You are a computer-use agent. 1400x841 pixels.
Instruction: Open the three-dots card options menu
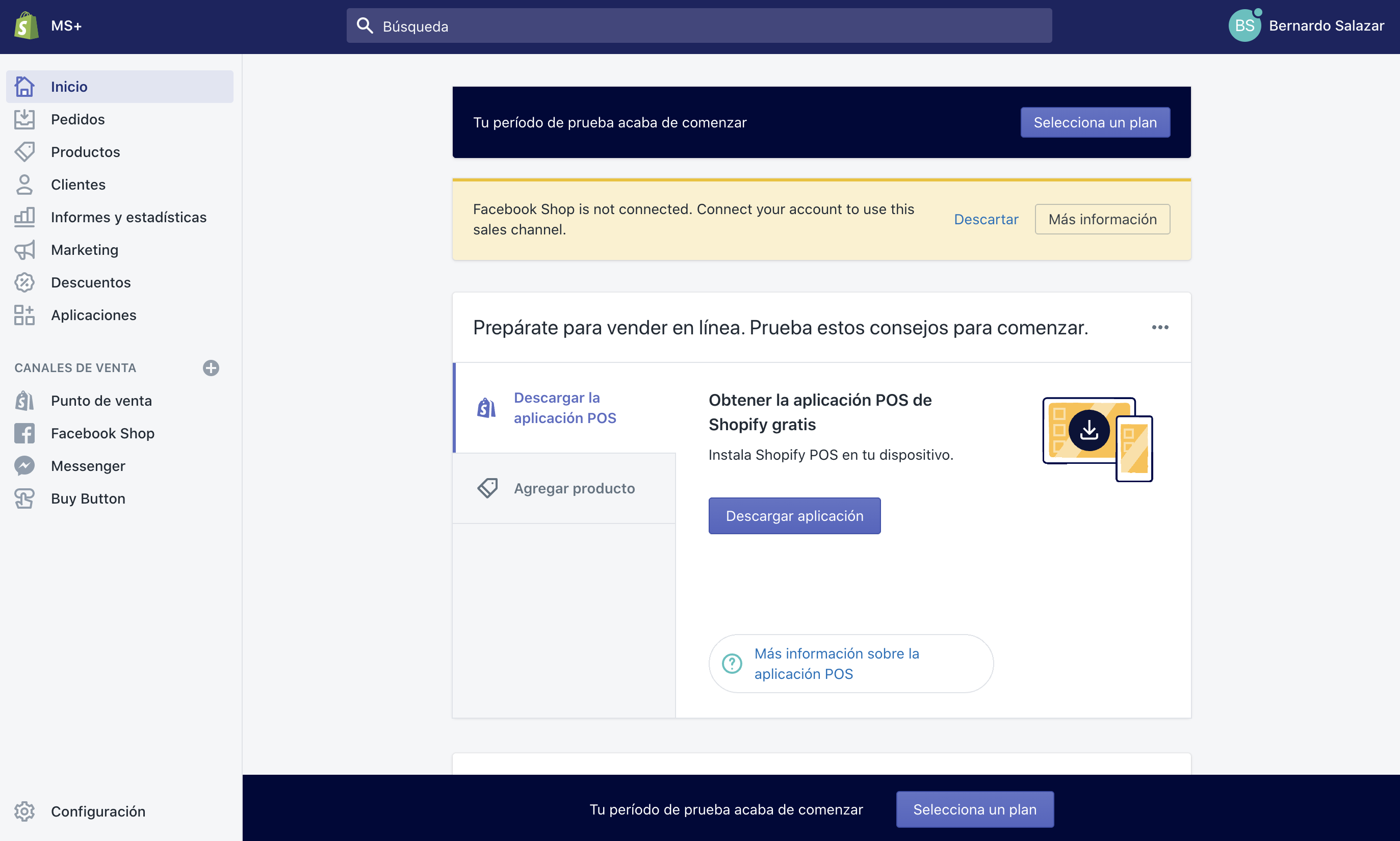1160,328
